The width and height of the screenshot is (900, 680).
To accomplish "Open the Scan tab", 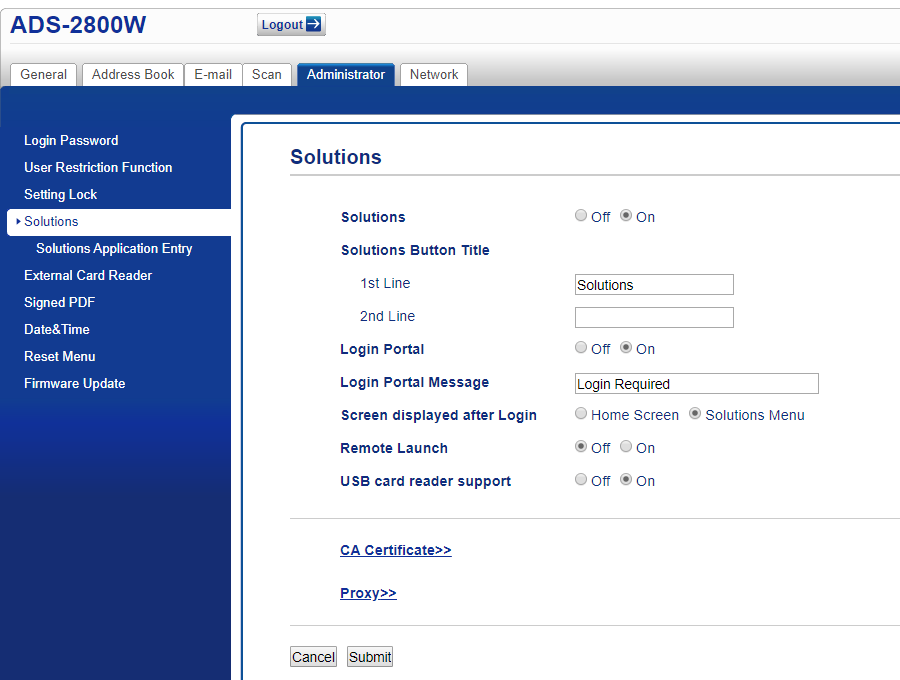I will [x=266, y=74].
